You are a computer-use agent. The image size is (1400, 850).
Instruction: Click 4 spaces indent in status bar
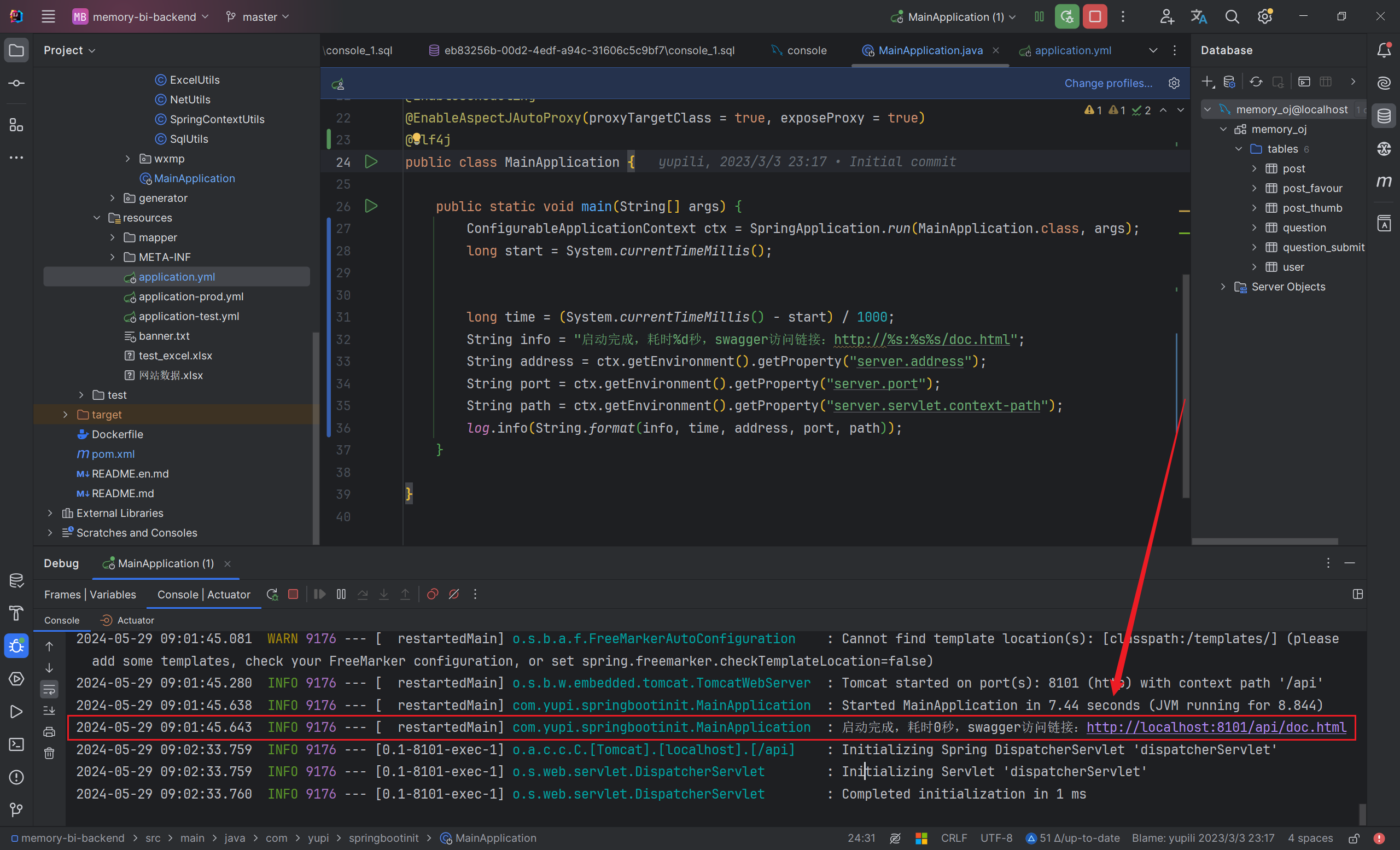point(1310,838)
